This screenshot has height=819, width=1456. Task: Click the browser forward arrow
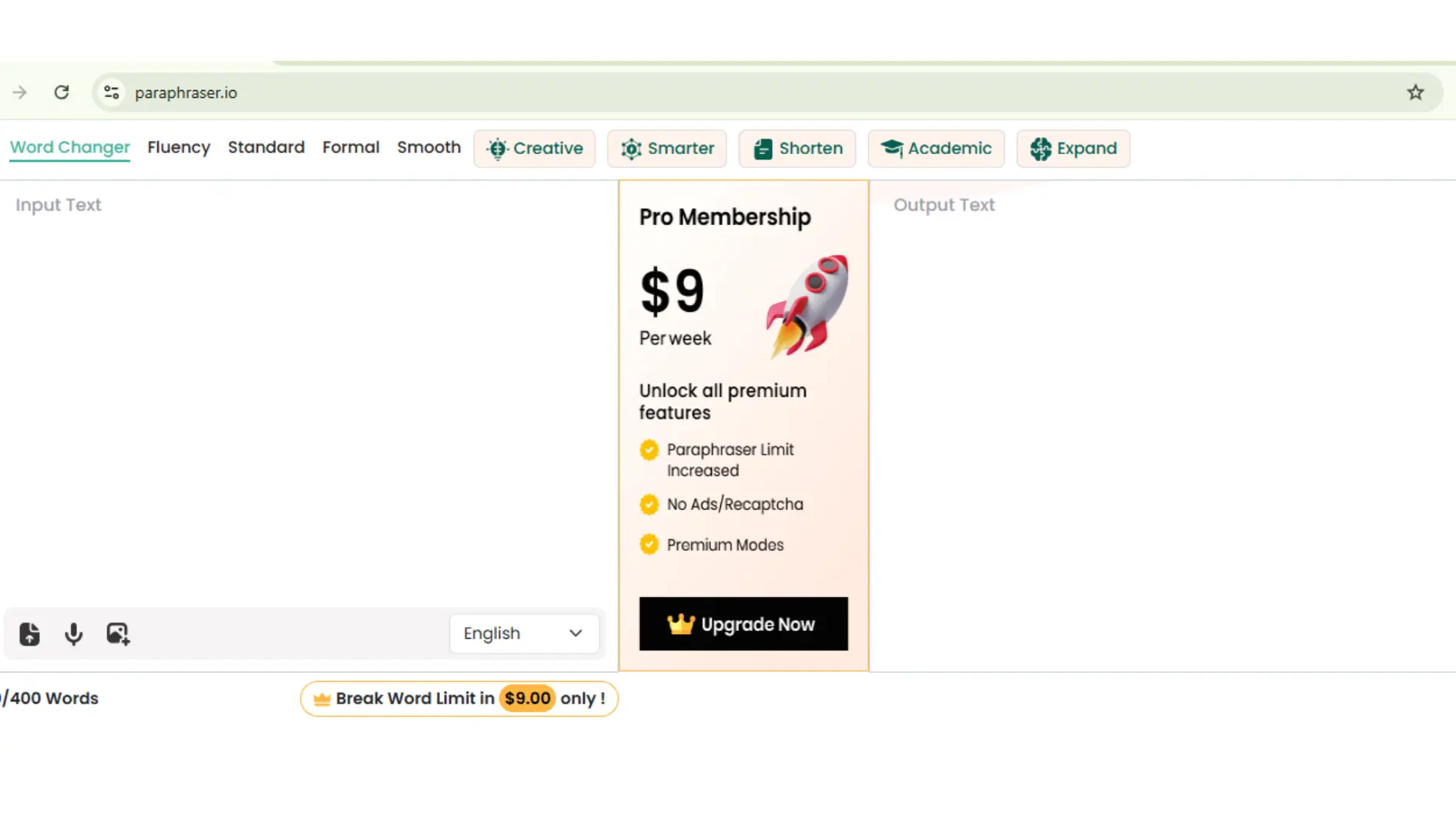pos(20,92)
